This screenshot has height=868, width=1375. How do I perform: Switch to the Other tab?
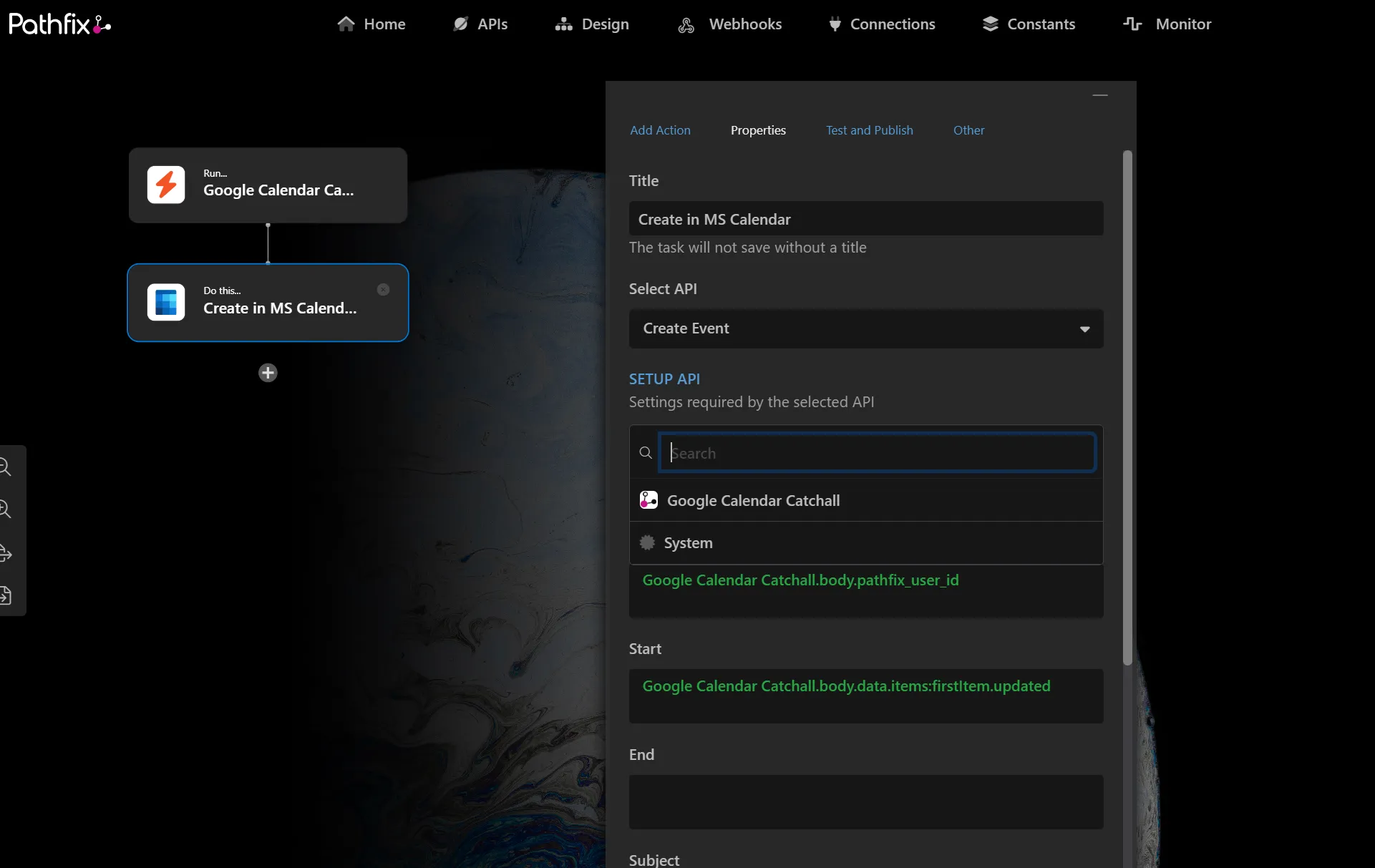tap(968, 130)
